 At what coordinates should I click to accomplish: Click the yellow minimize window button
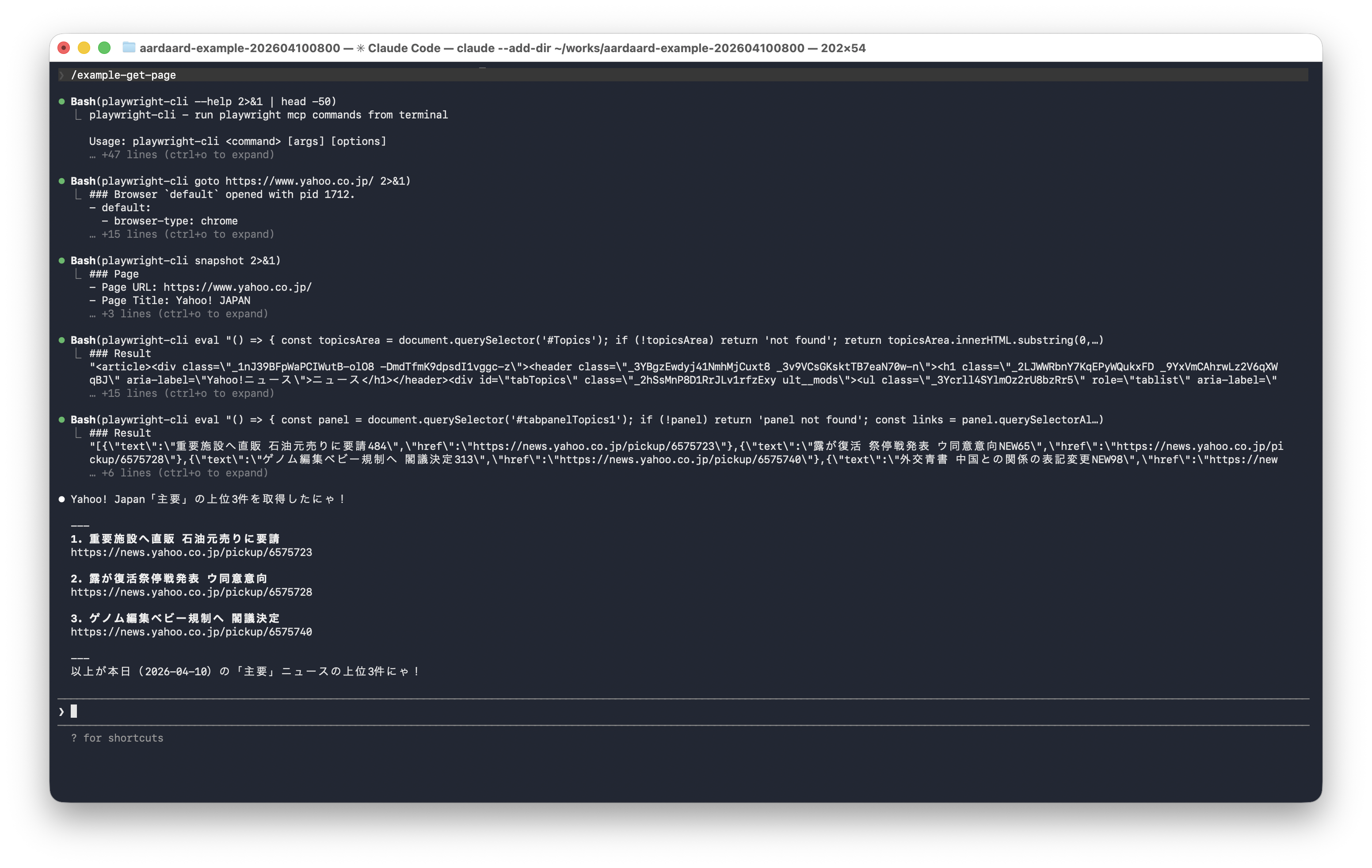84,48
